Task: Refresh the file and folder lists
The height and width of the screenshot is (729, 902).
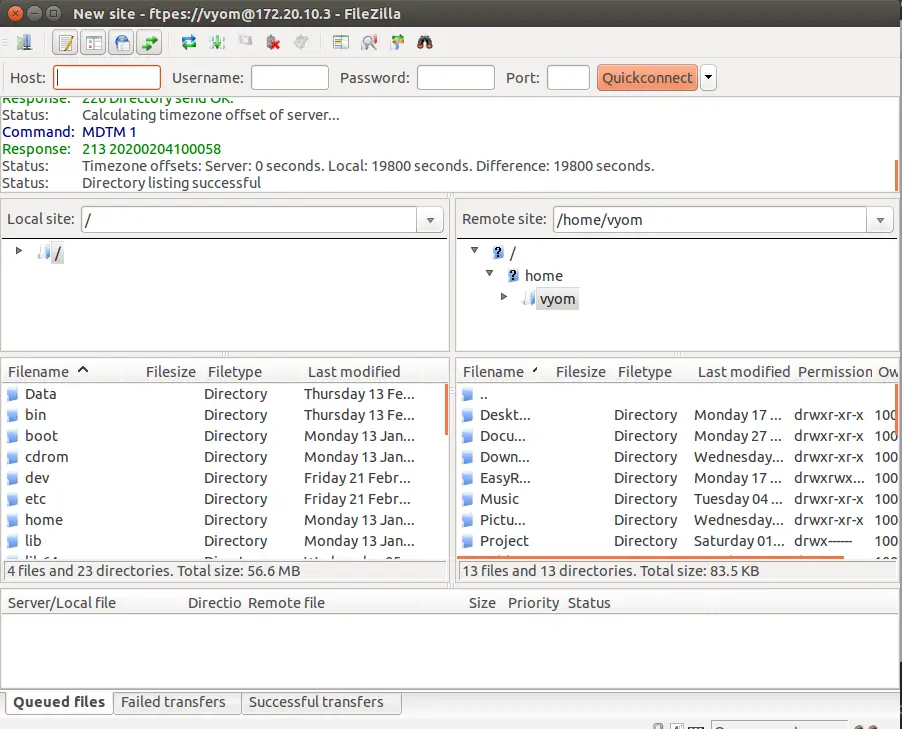Action: [x=189, y=43]
